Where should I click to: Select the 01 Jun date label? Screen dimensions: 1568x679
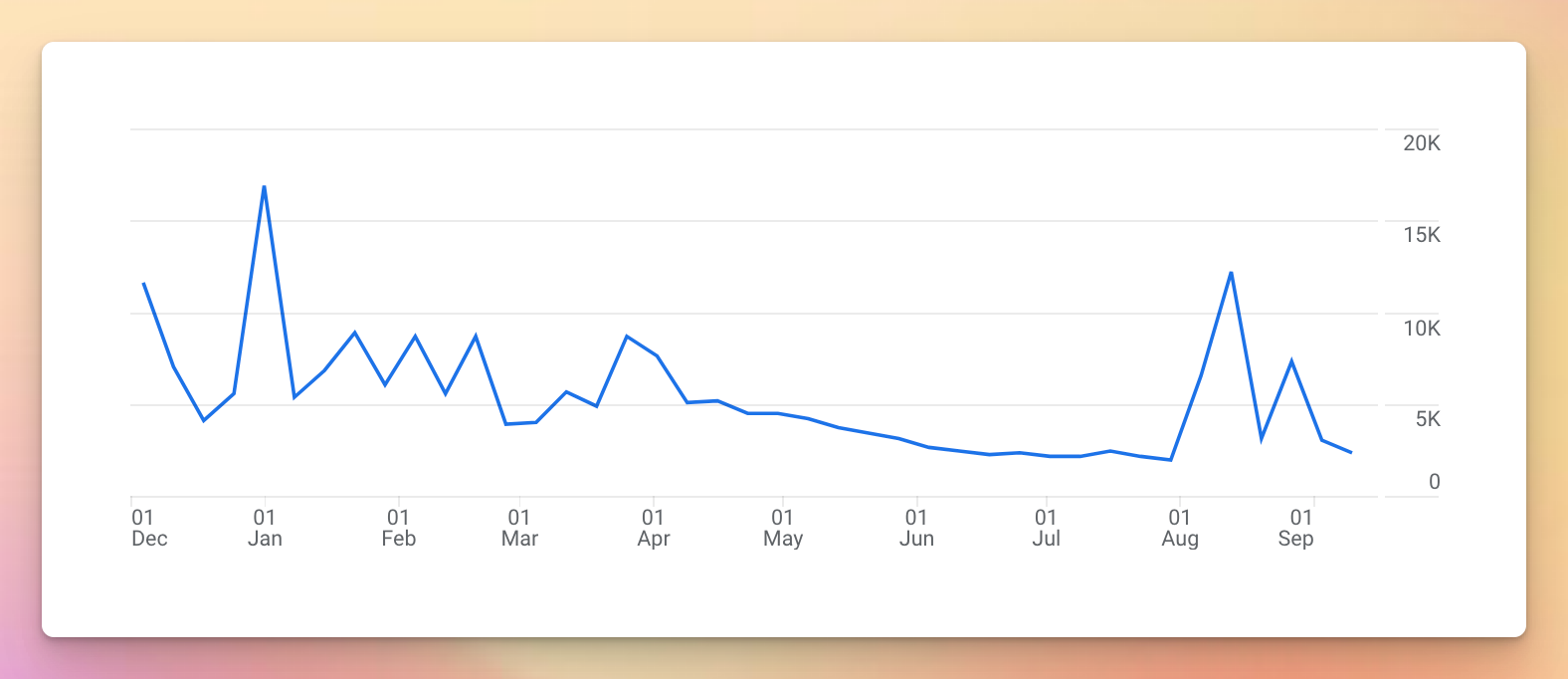click(916, 528)
